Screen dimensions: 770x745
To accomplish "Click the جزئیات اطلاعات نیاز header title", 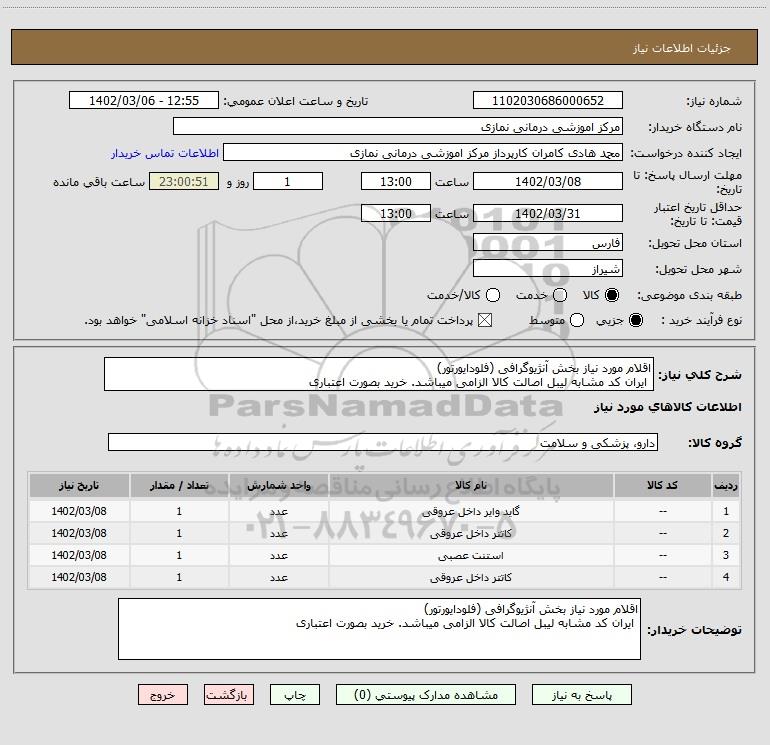I will point(682,48).
